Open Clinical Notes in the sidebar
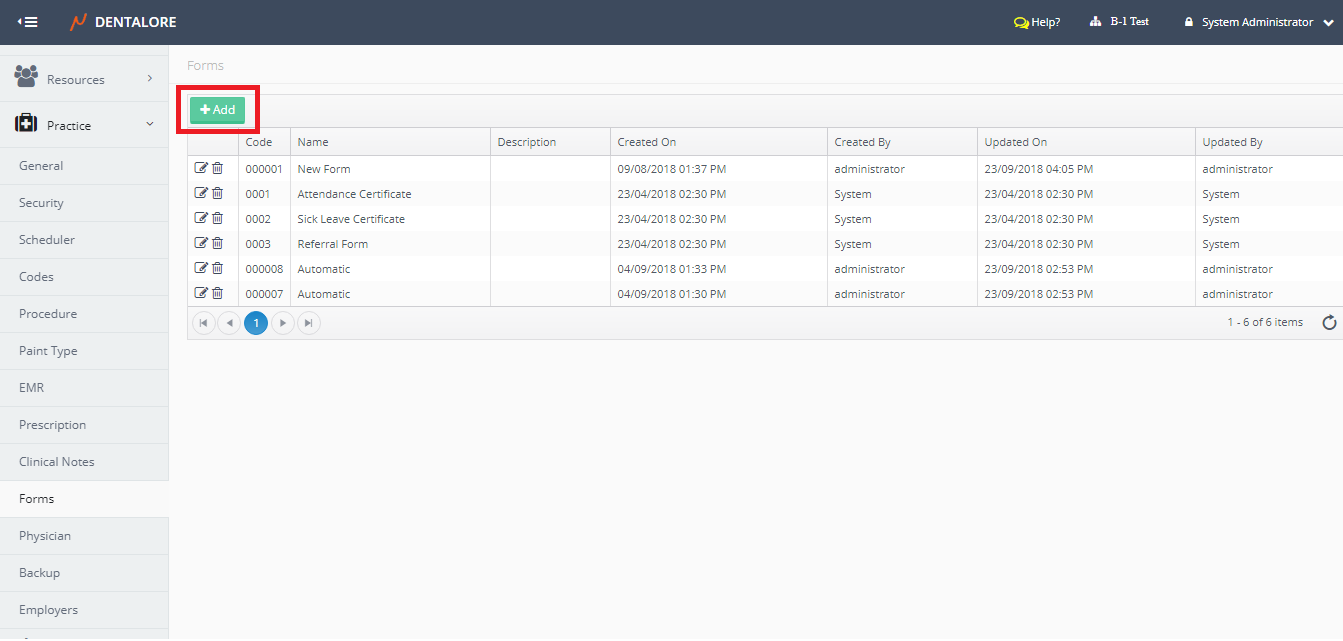 [57, 462]
